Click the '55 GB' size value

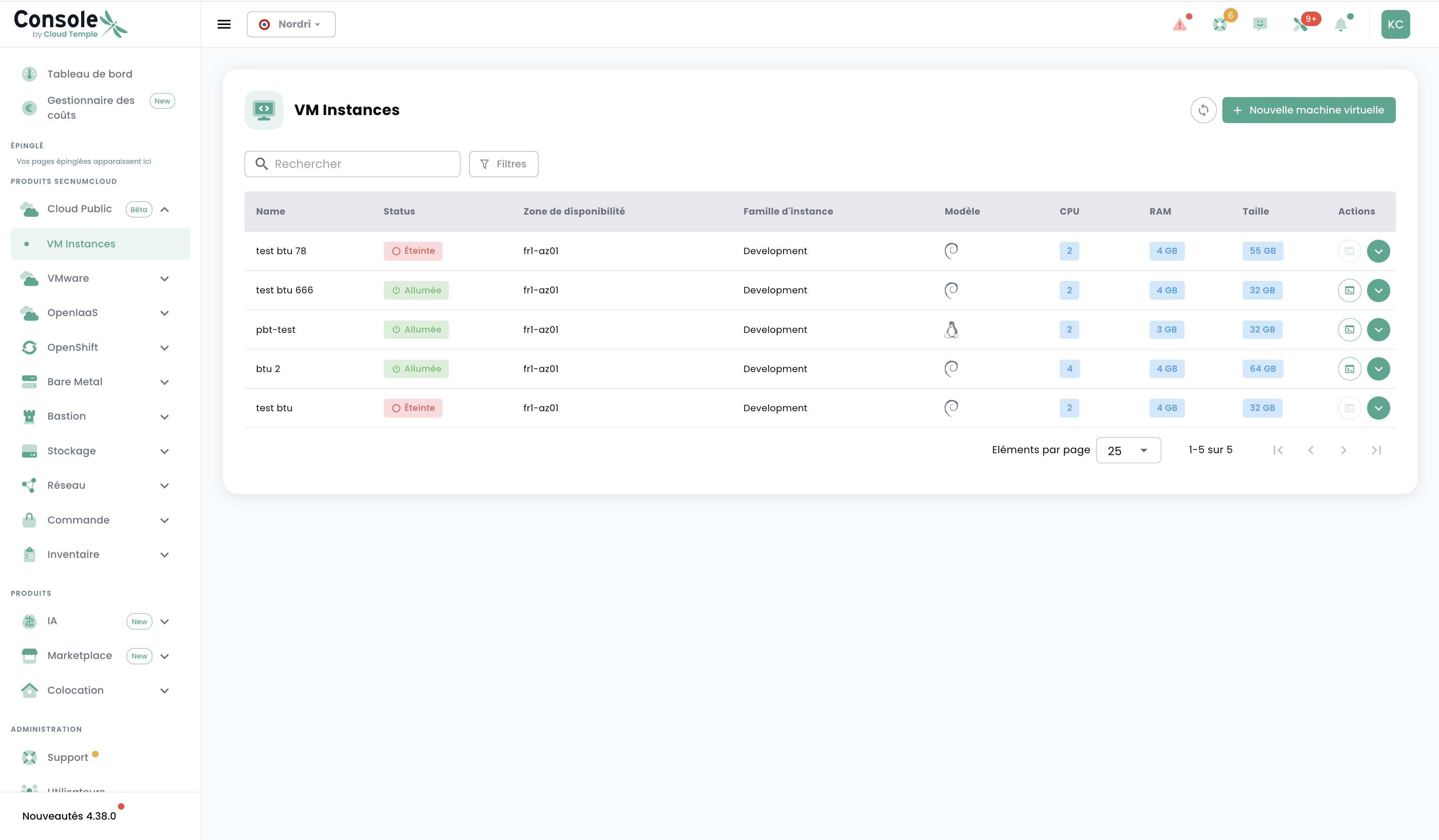click(x=1263, y=251)
